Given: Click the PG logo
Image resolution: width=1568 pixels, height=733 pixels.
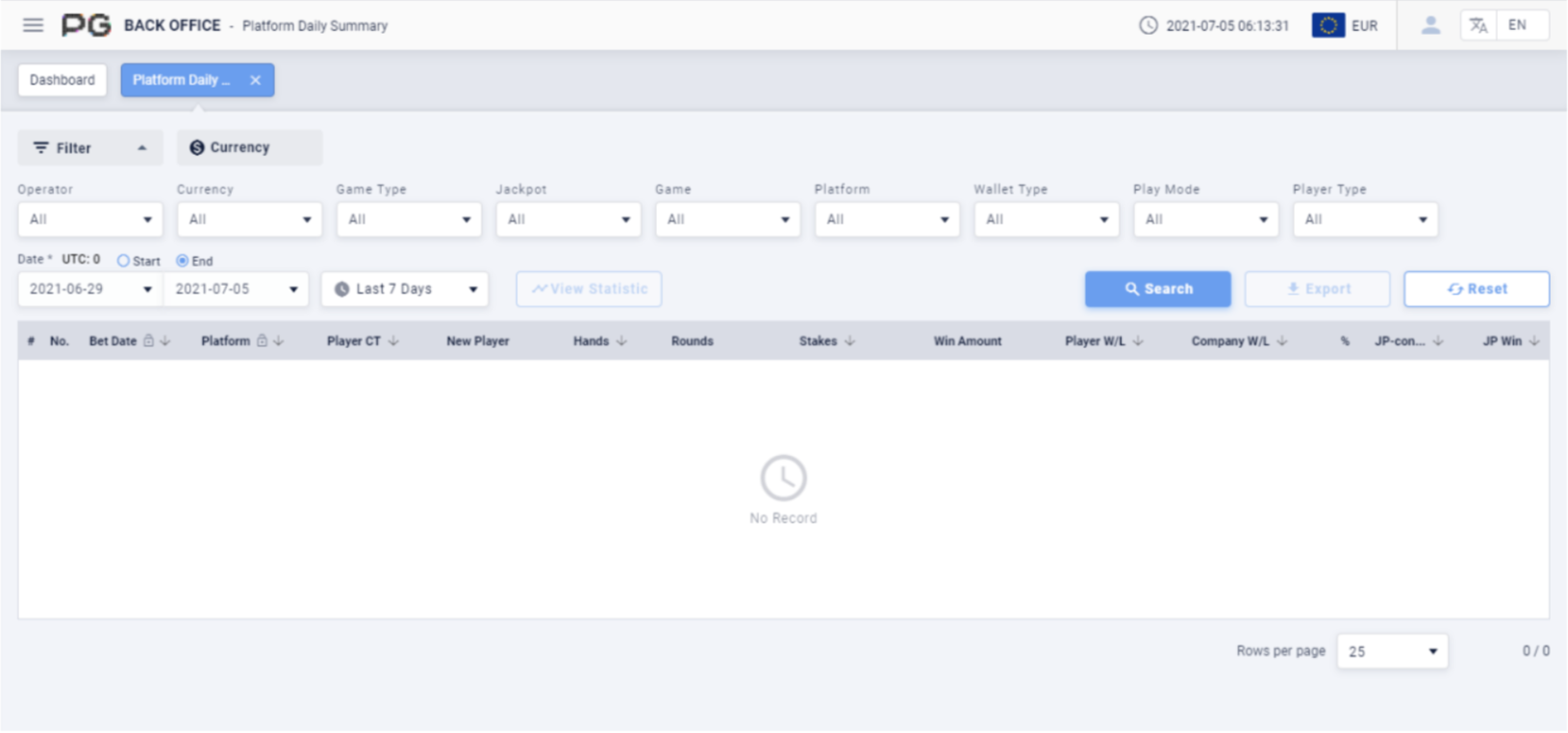Looking at the screenshot, I should click(x=87, y=25).
